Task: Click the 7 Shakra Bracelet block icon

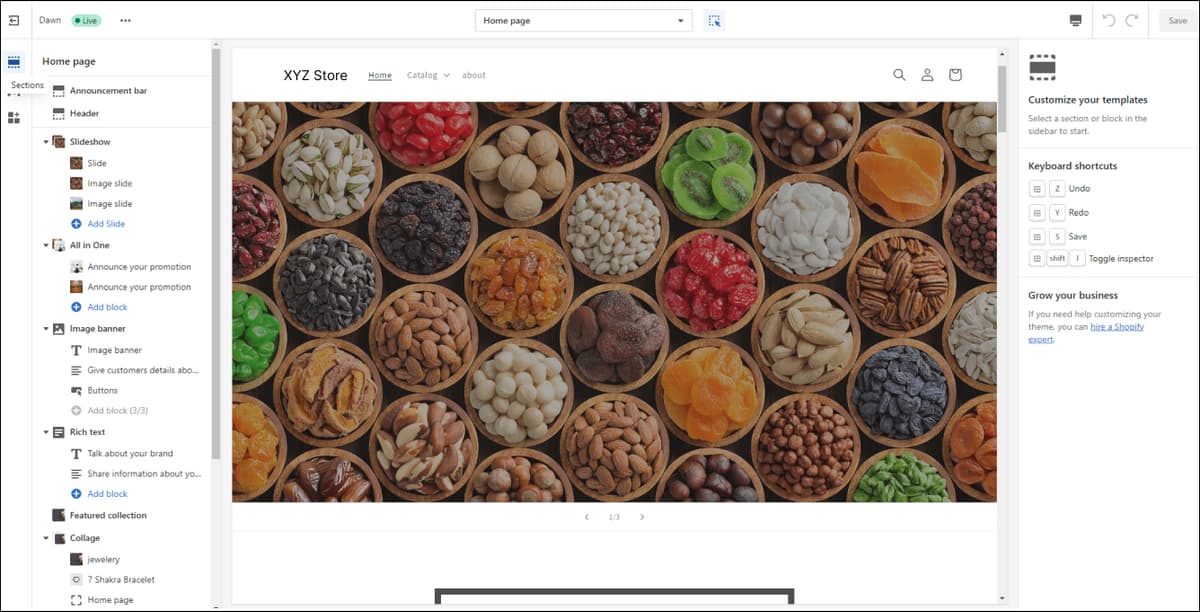Action: (77, 580)
